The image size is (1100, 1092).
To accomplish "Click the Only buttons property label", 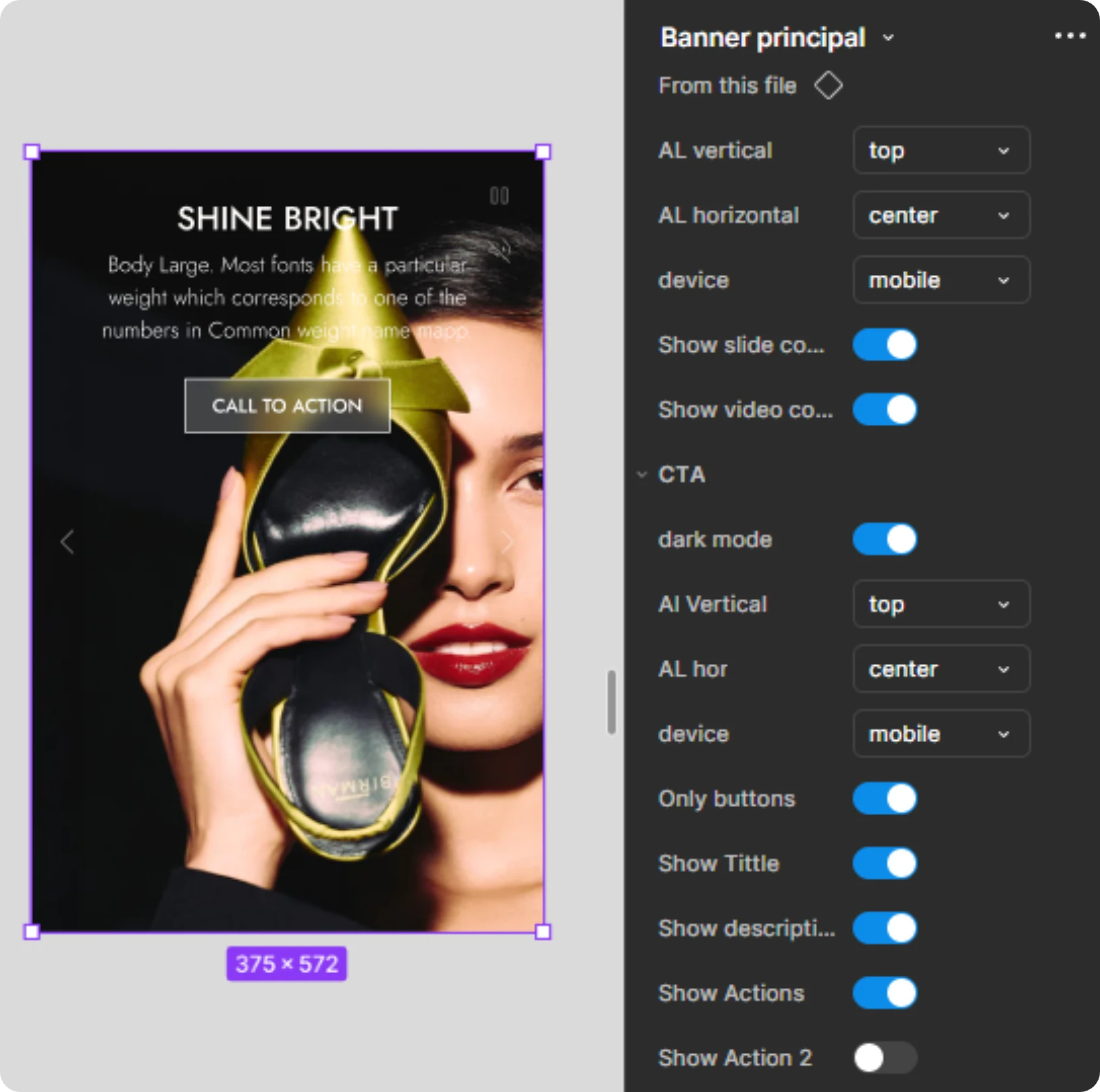I will coord(727,799).
